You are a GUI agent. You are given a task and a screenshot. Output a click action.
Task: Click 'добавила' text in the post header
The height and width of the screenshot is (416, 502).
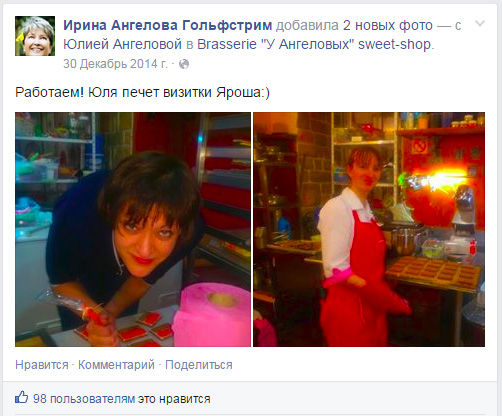(x=307, y=25)
